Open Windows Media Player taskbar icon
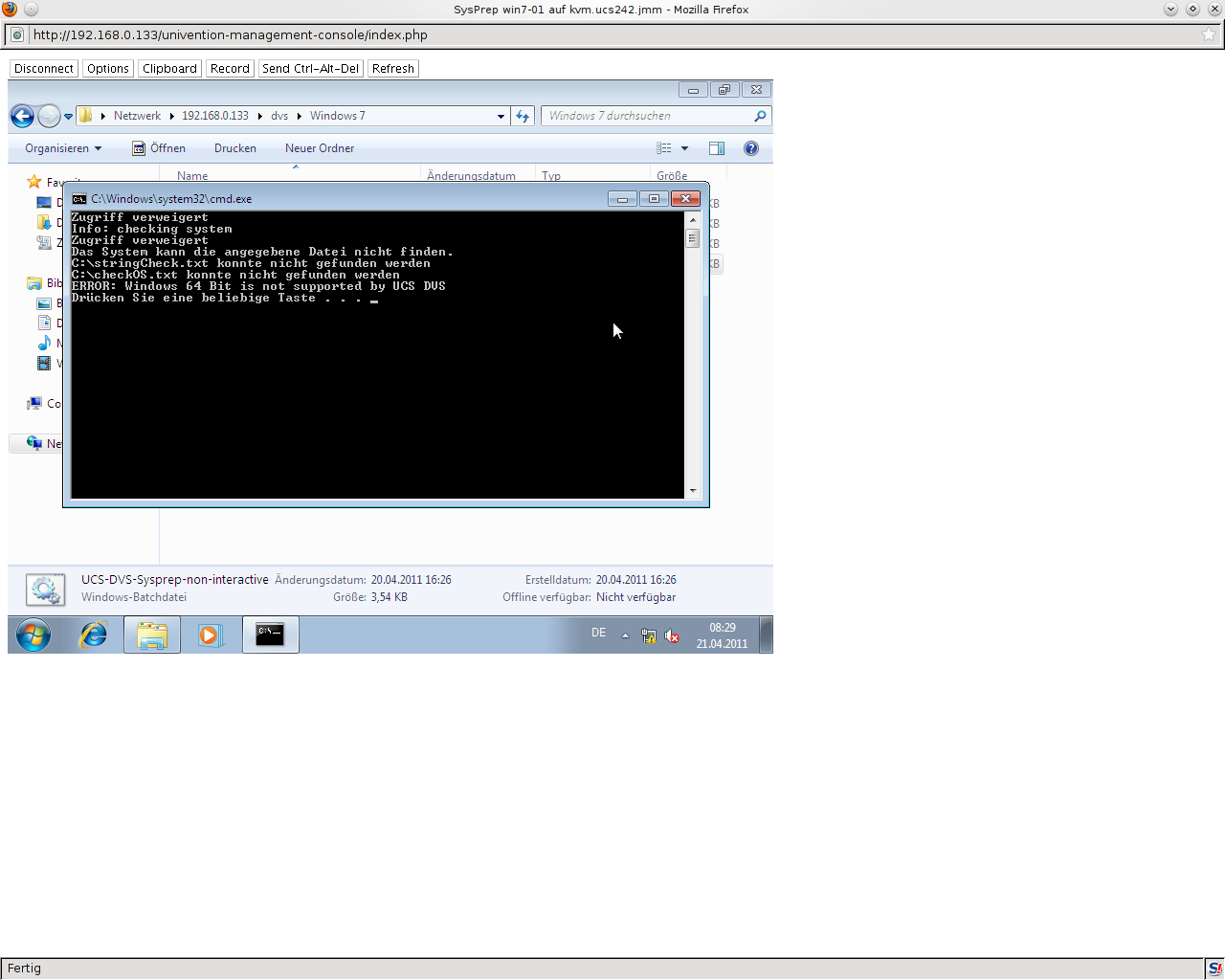The height and width of the screenshot is (980, 1225). tap(210, 635)
